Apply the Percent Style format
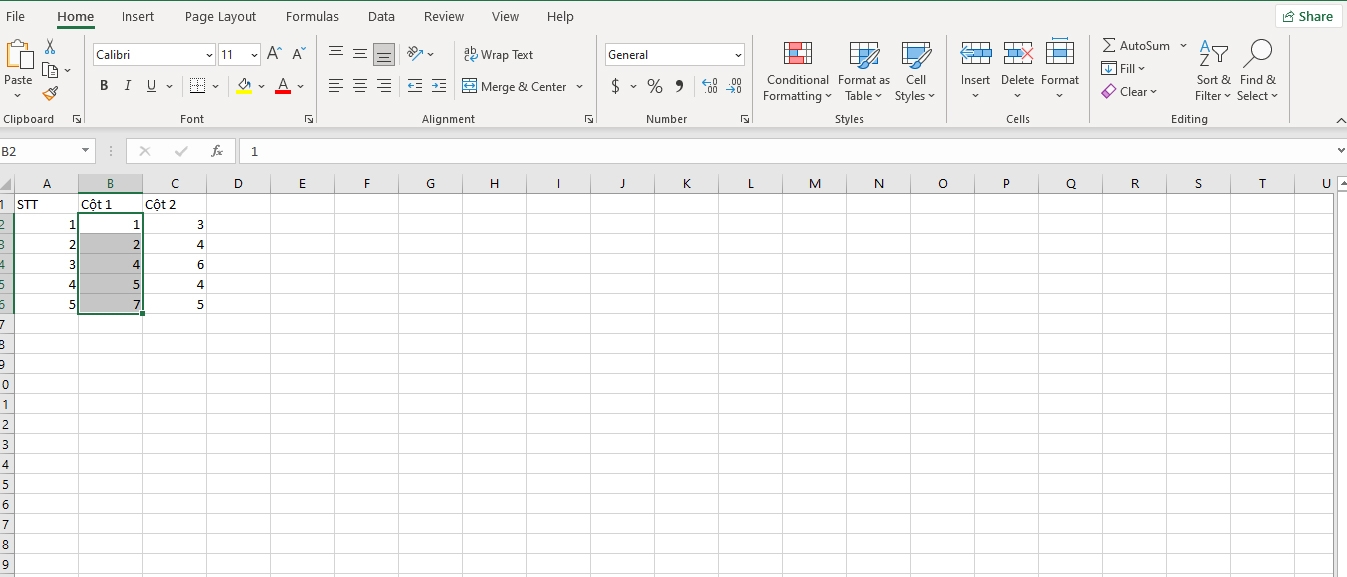Viewport: 1347px width, 577px height. coord(655,86)
